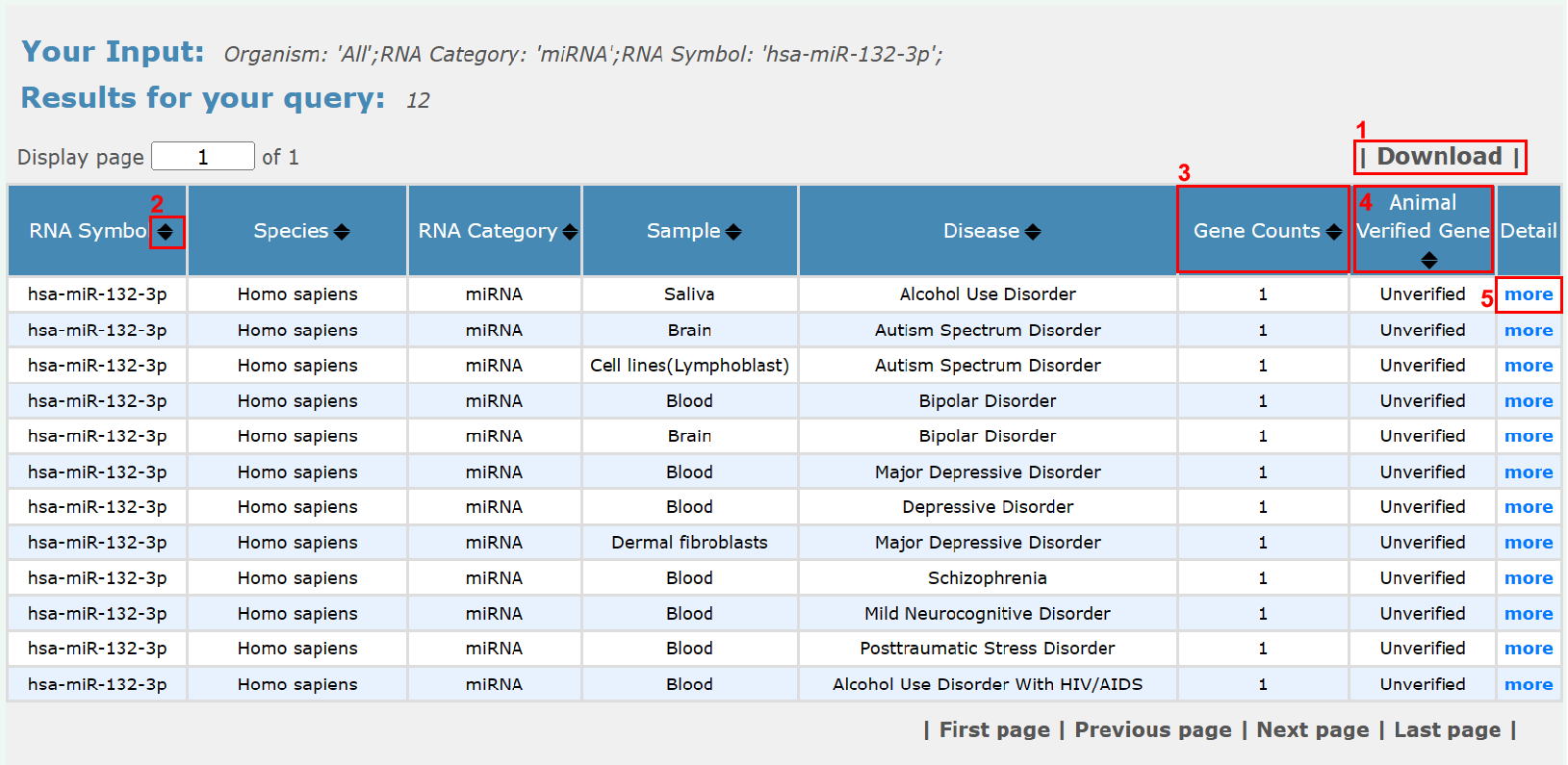This screenshot has height=765, width=1568.
Task: Go to Previous page
Action: click(1152, 730)
